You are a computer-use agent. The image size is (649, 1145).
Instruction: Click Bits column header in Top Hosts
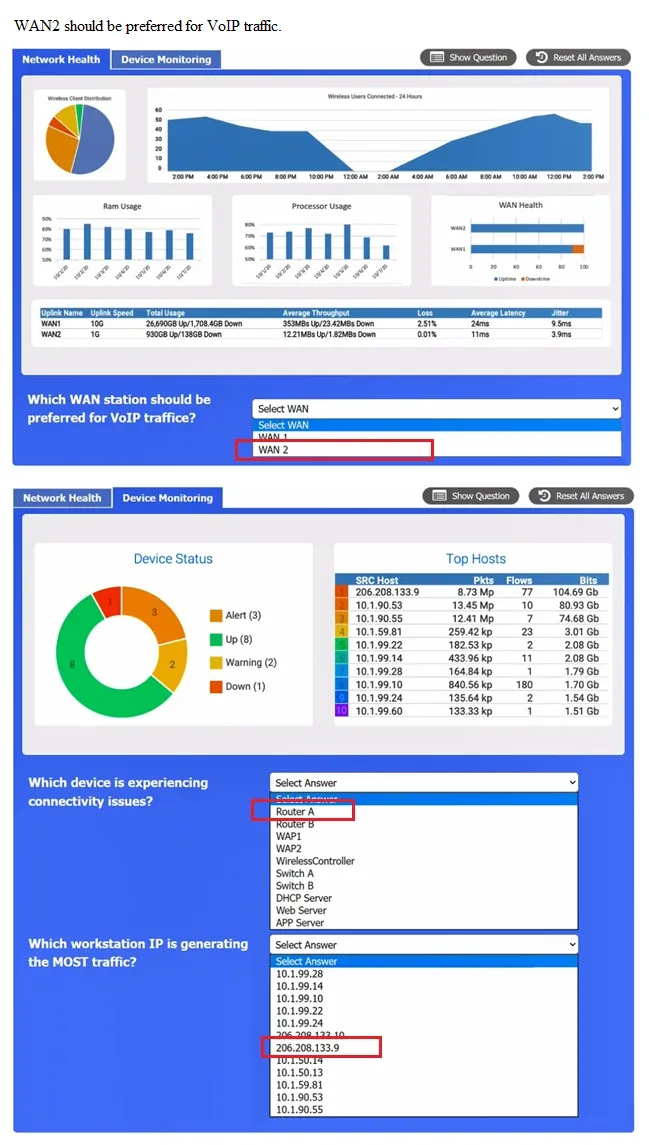point(588,581)
